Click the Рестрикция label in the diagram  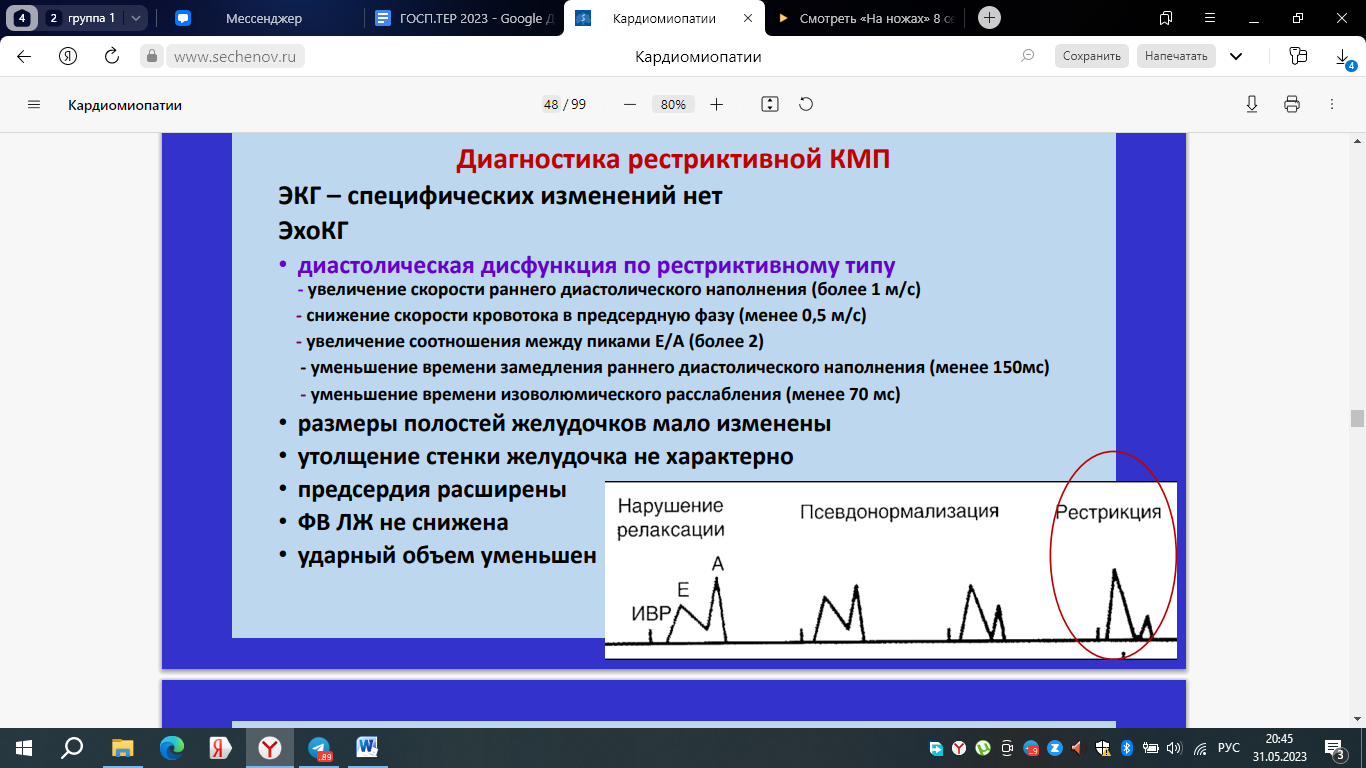pyautogui.click(x=1108, y=512)
